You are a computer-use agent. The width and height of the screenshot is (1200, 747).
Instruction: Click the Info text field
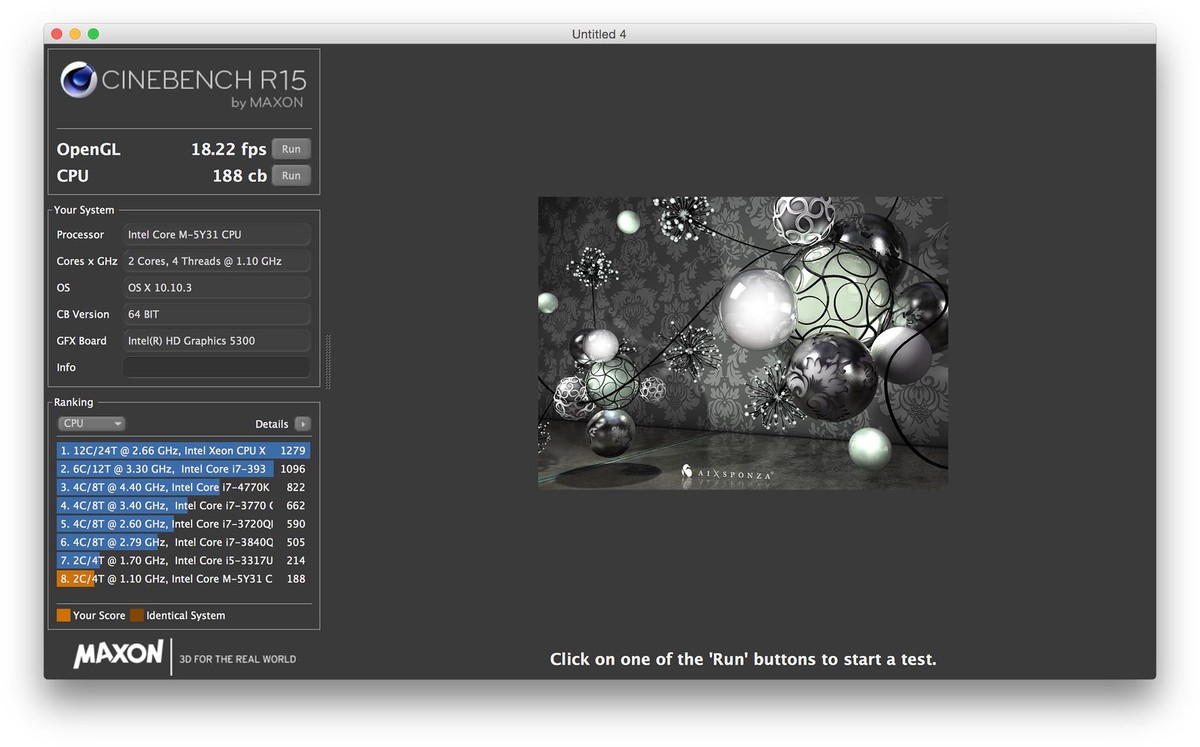(217, 367)
